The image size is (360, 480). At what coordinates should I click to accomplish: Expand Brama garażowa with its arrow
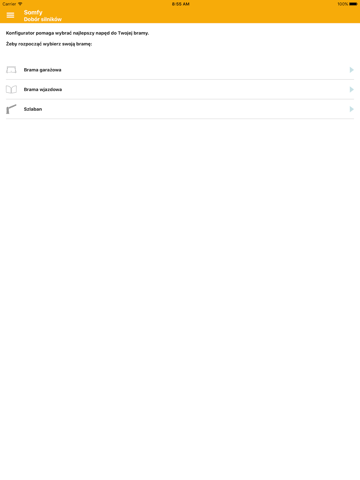(x=351, y=70)
